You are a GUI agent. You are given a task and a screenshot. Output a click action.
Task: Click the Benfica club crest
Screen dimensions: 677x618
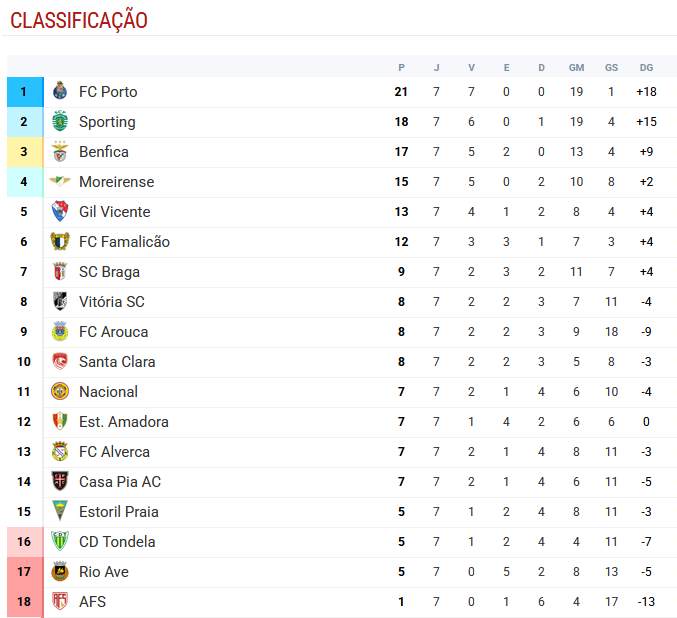click(x=60, y=152)
